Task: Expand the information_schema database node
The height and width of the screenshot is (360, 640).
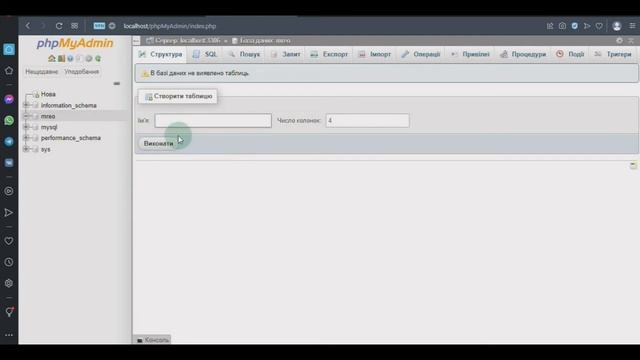Action: 26,105
